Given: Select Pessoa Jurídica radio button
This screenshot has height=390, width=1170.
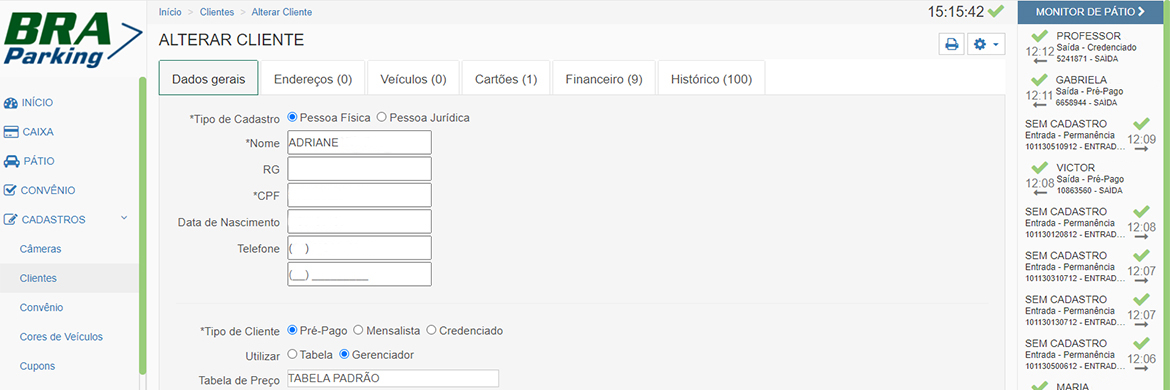Looking at the screenshot, I should click(382, 117).
